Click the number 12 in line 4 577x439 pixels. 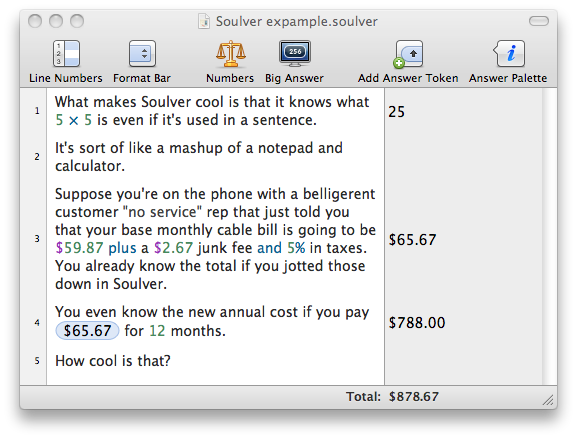tap(157, 331)
